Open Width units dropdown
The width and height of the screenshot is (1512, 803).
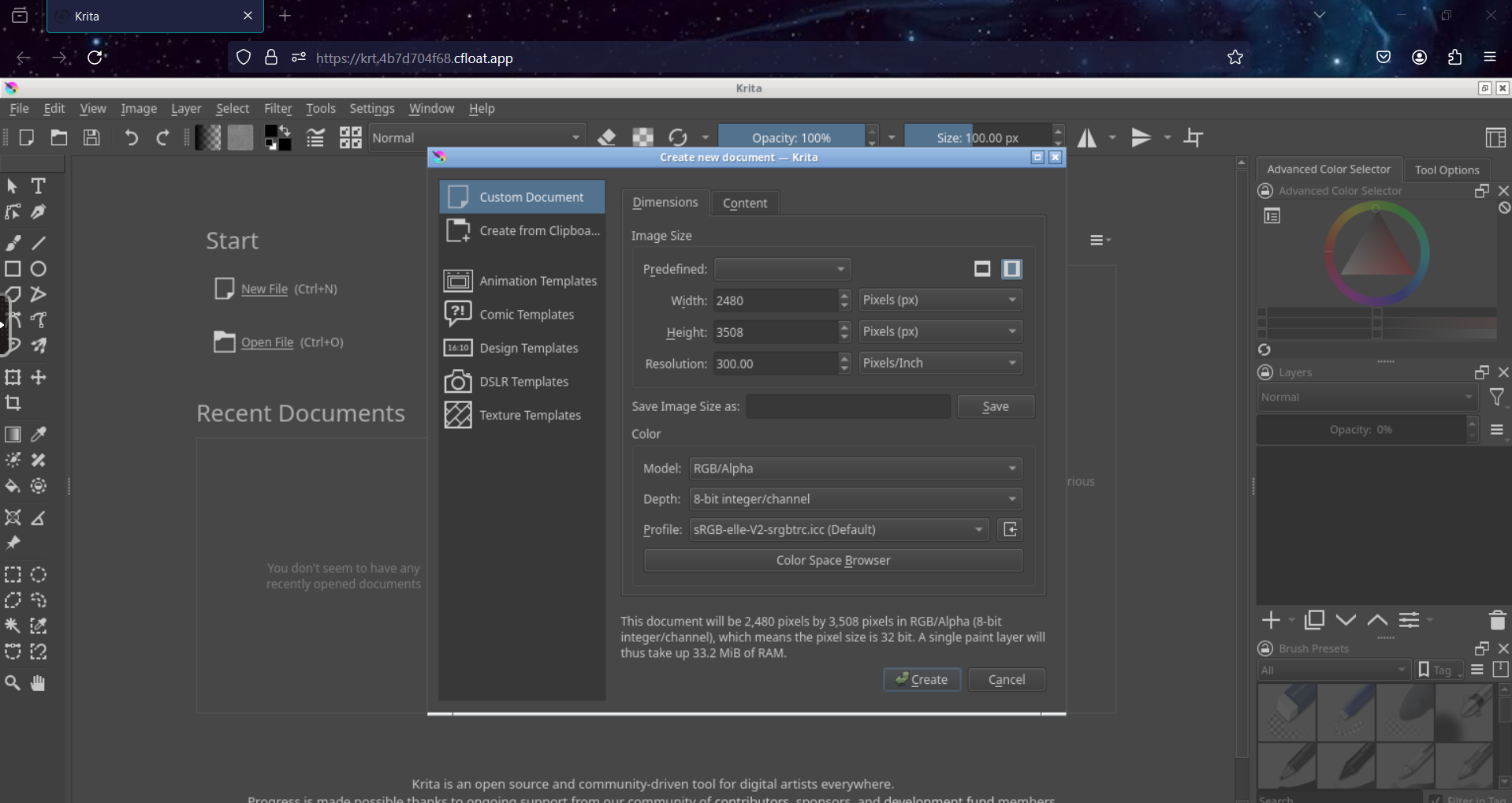(x=940, y=300)
